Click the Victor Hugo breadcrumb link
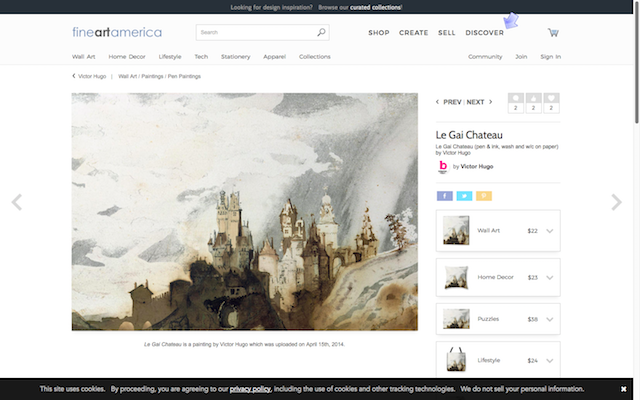 click(x=92, y=76)
